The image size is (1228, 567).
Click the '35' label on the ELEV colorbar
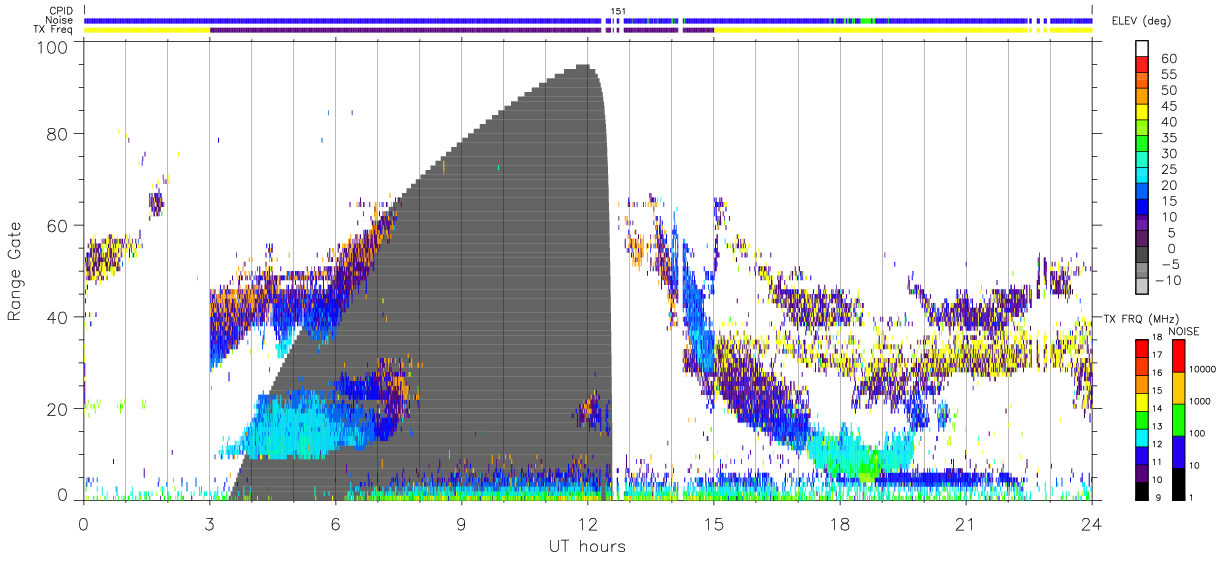click(1167, 138)
